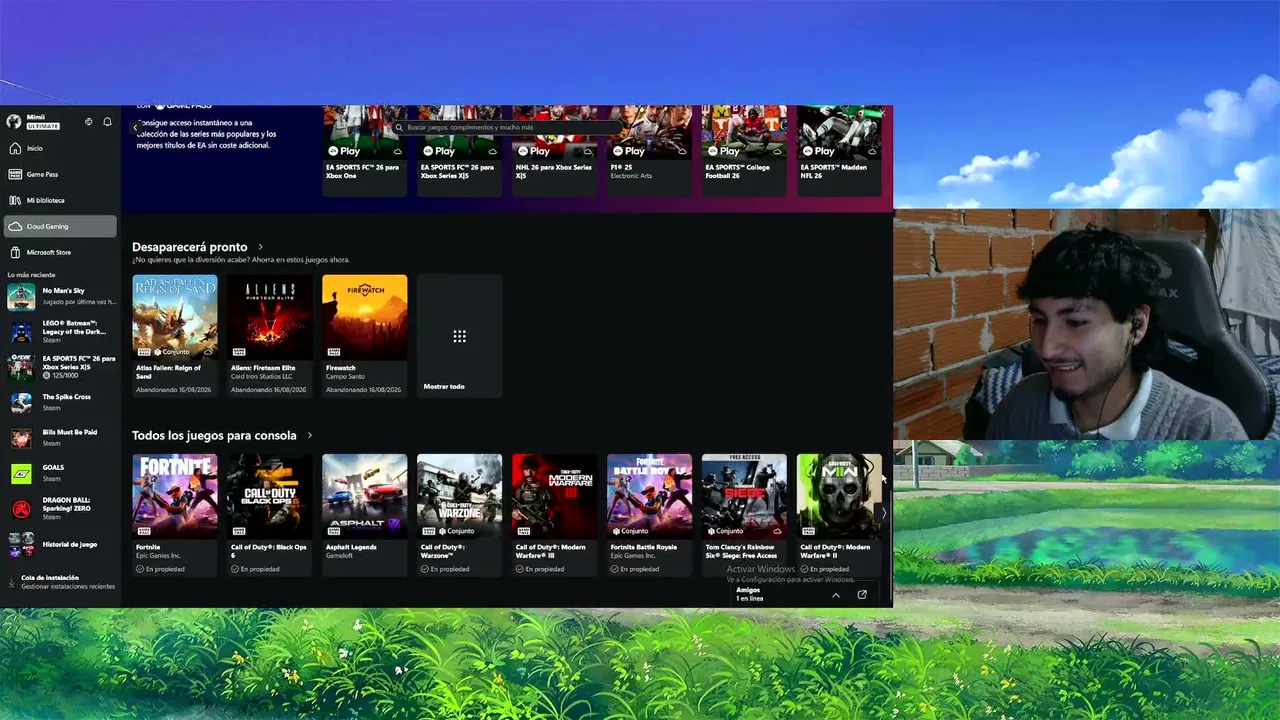
Task: Open the Firewatch game card
Action: coord(365,335)
